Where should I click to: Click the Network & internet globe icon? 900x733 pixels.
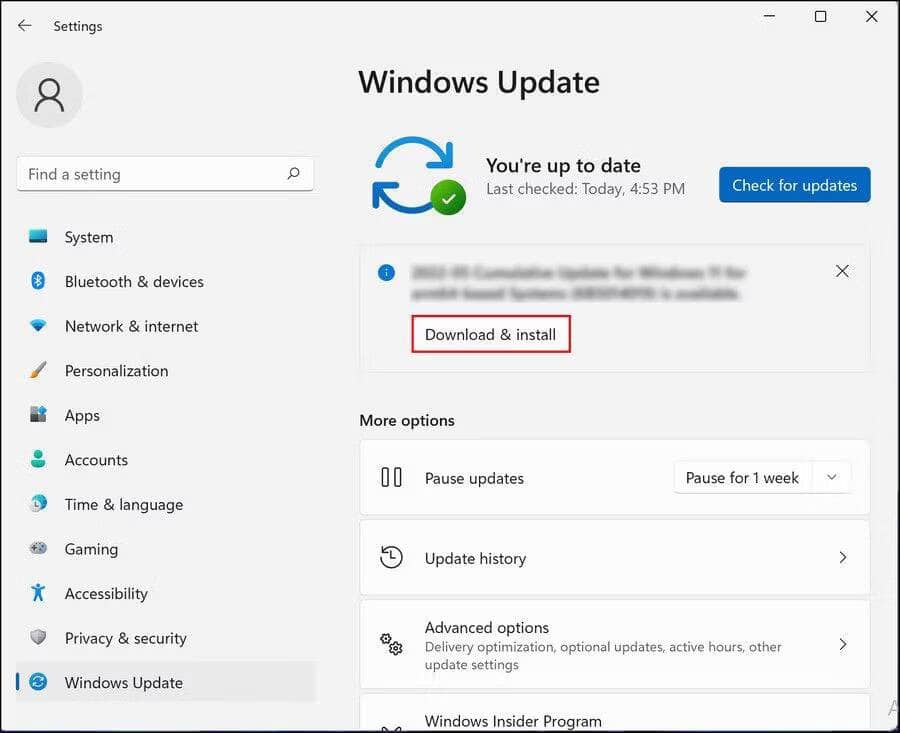tap(36, 326)
